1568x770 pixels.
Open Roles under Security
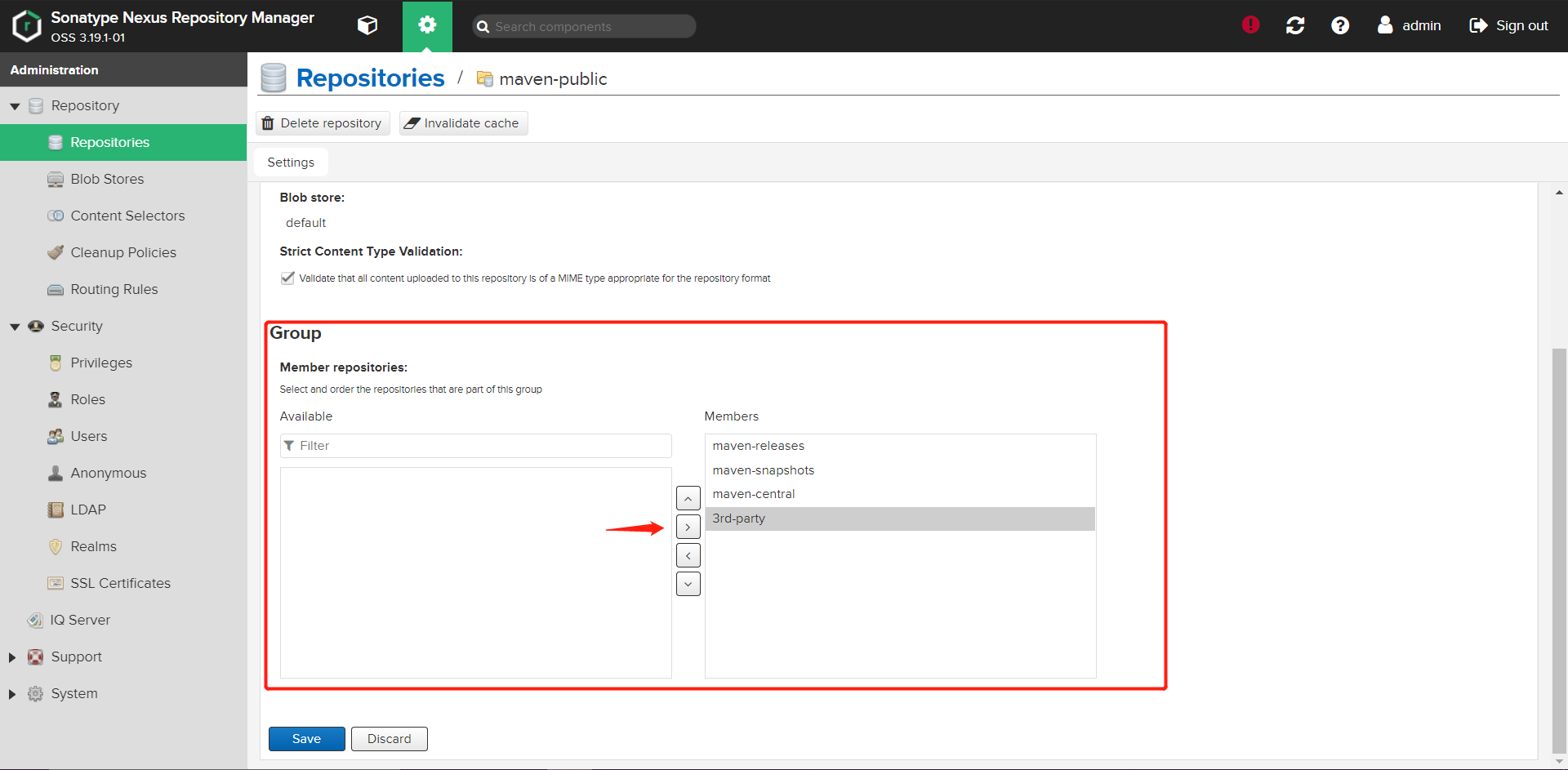pos(123,399)
